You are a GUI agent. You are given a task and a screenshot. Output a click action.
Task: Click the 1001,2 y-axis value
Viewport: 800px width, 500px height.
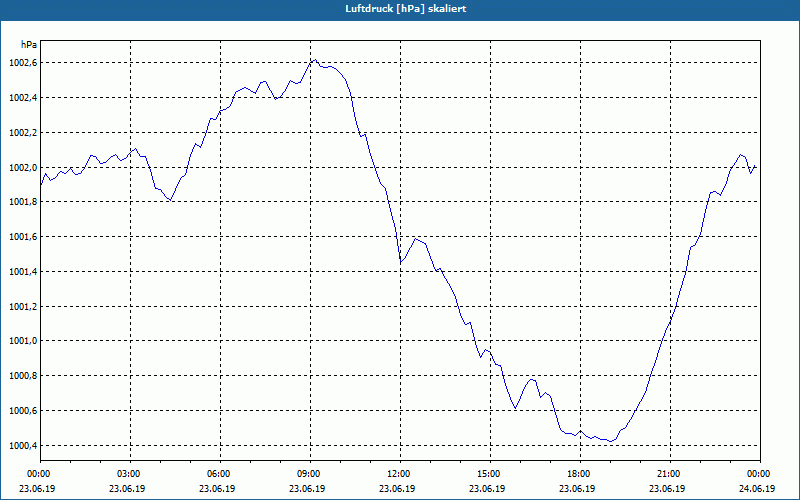[23, 307]
